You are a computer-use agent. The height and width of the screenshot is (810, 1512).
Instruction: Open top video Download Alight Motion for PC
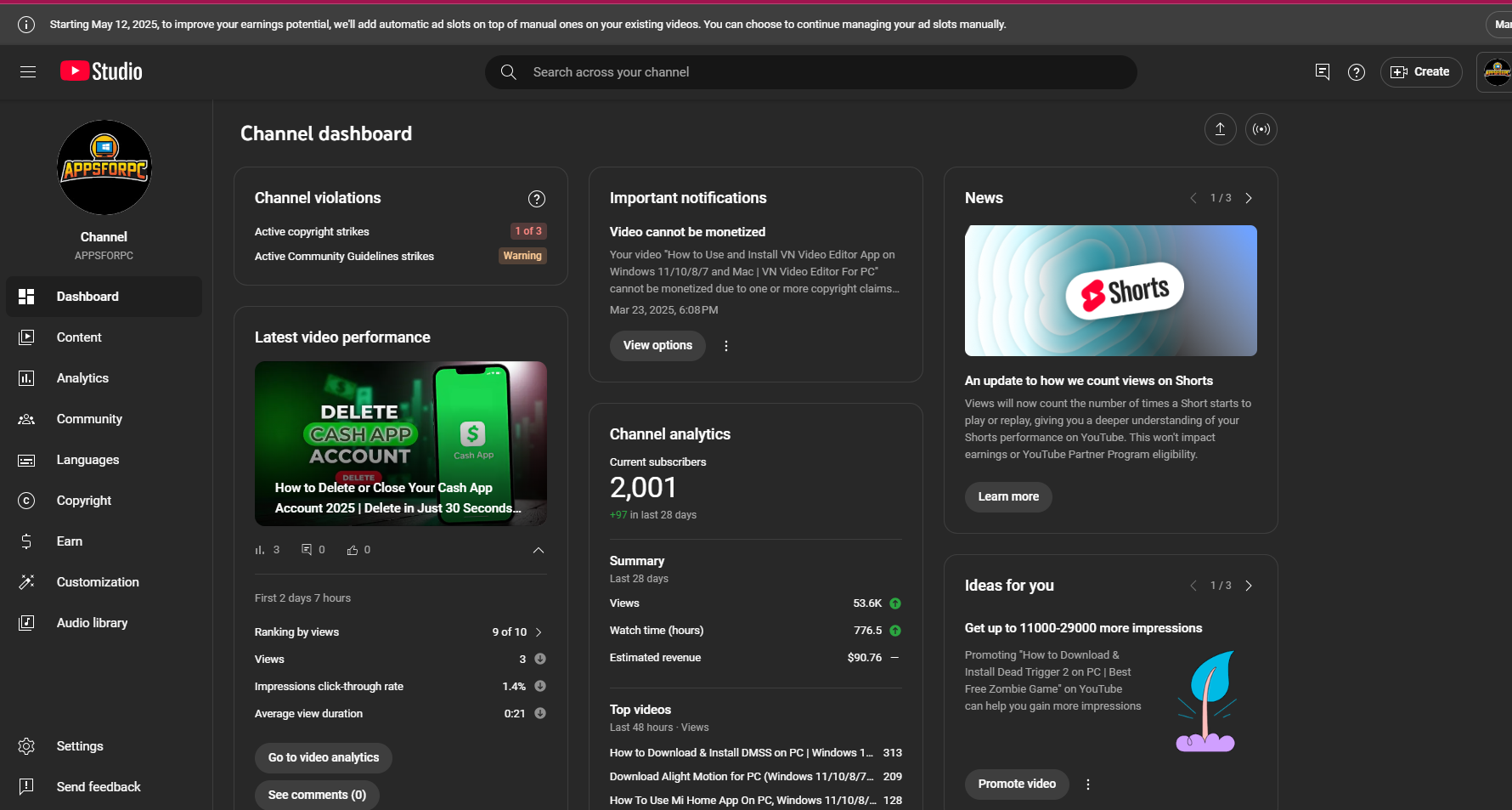click(x=742, y=777)
